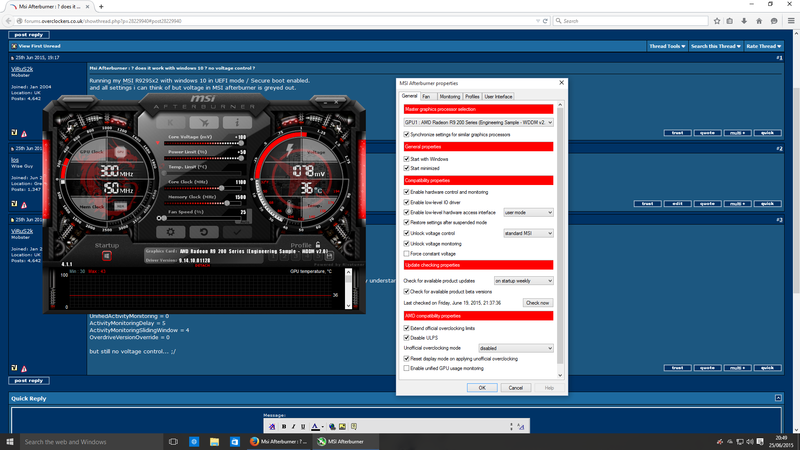Expand Rate Thread menu
This screenshot has width=800, height=450.
click(763, 46)
